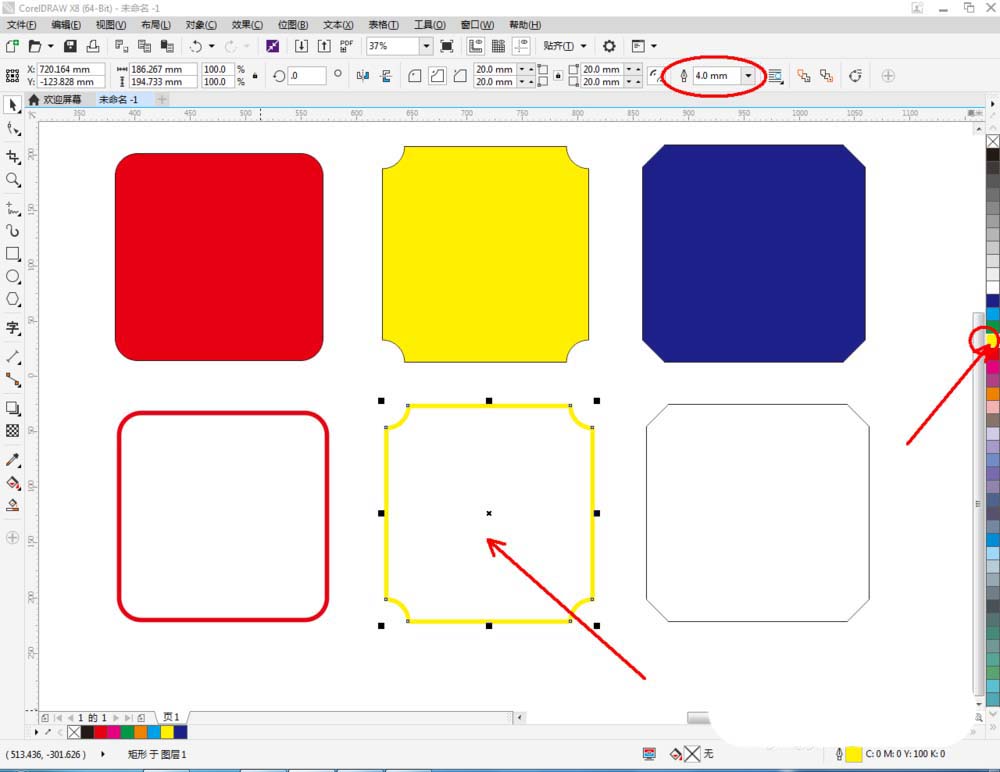Screen dimensions: 1000x772
Task: Click the Export icon
Action: [324, 46]
